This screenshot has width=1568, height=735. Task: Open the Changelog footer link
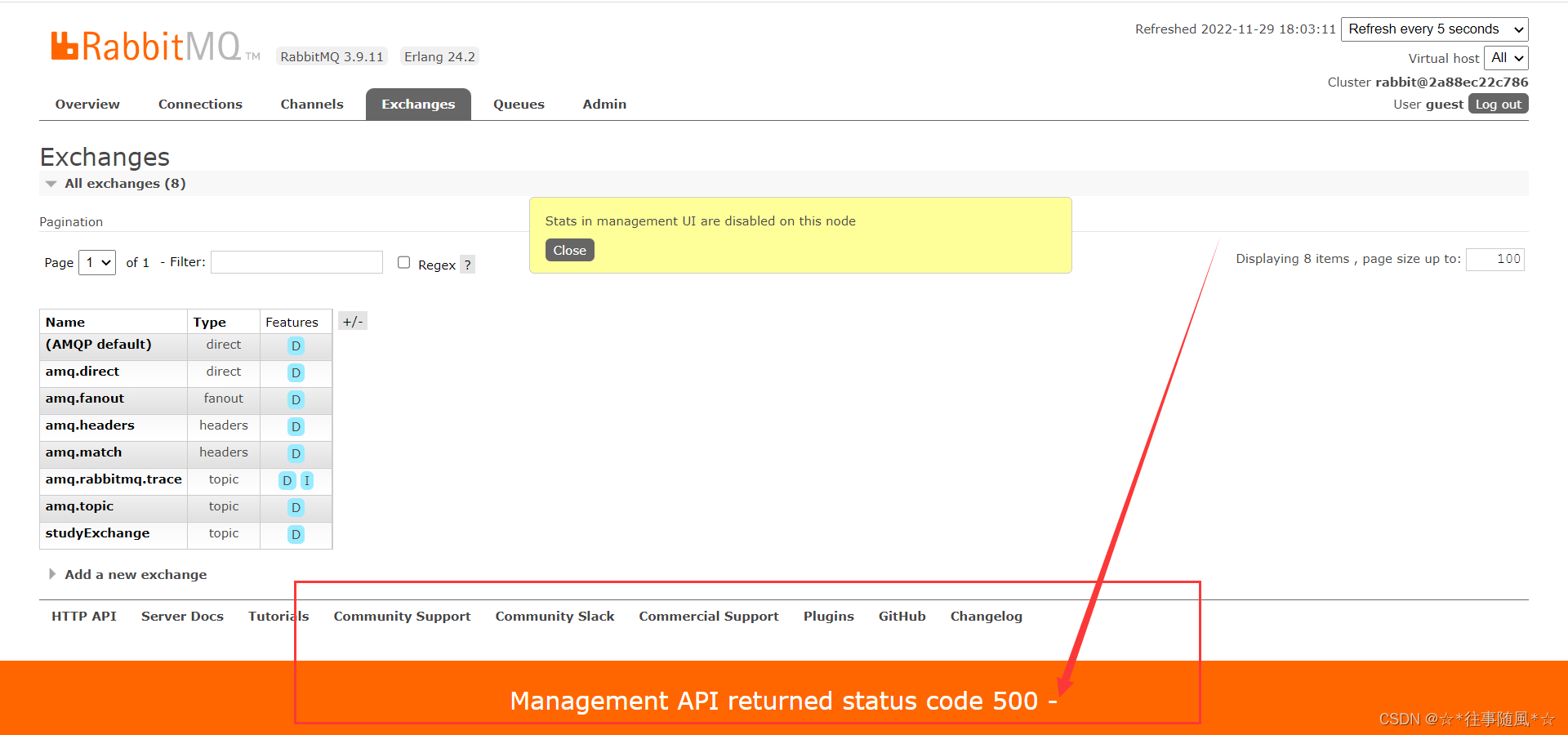(986, 617)
